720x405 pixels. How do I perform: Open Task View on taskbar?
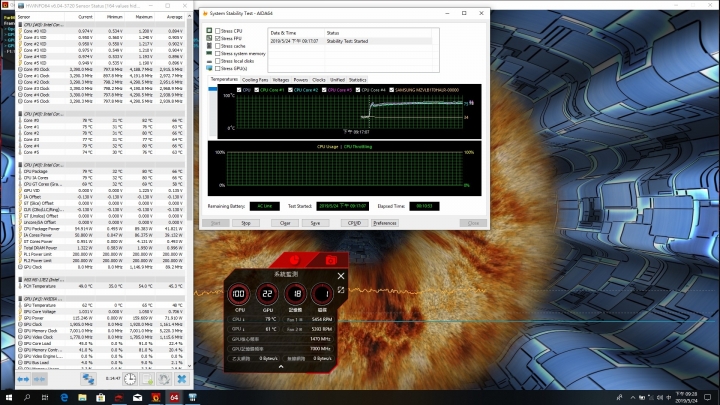45,398
